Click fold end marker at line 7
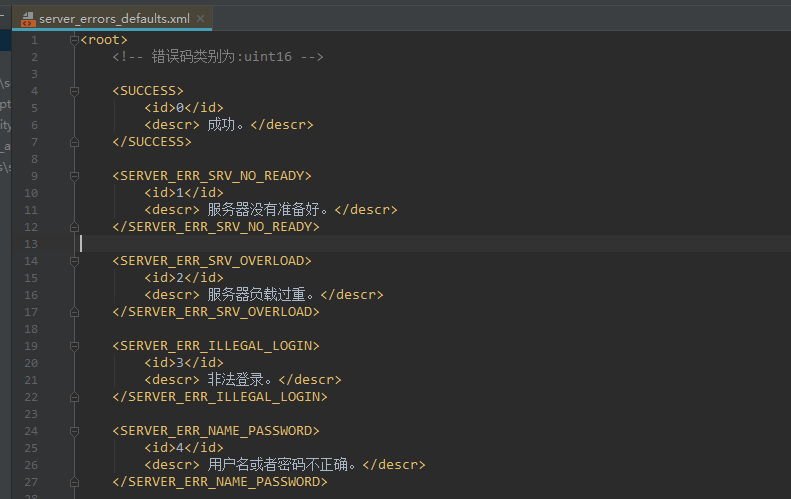Screen dimensions: 791x499 point(74,142)
